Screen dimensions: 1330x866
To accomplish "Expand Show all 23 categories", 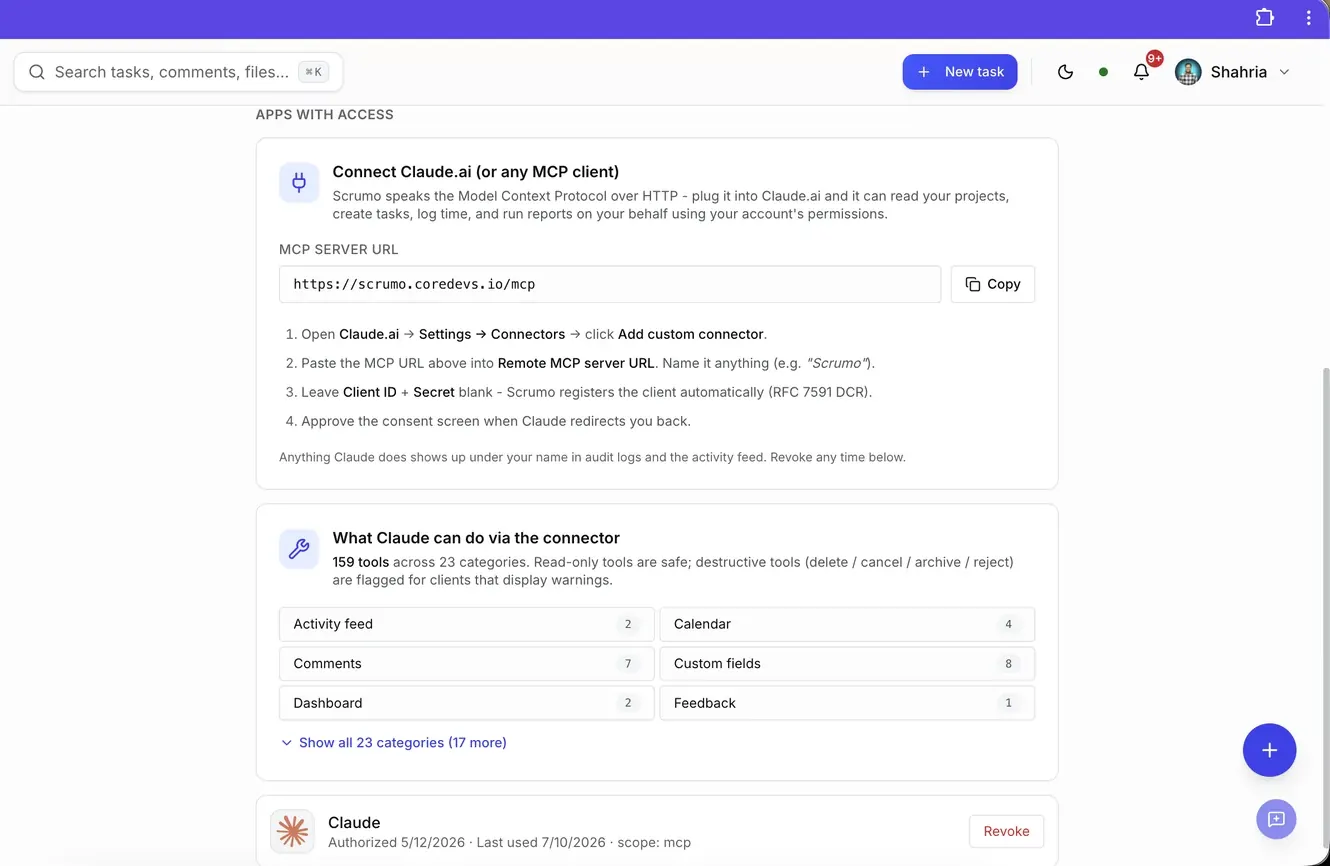I will [393, 743].
